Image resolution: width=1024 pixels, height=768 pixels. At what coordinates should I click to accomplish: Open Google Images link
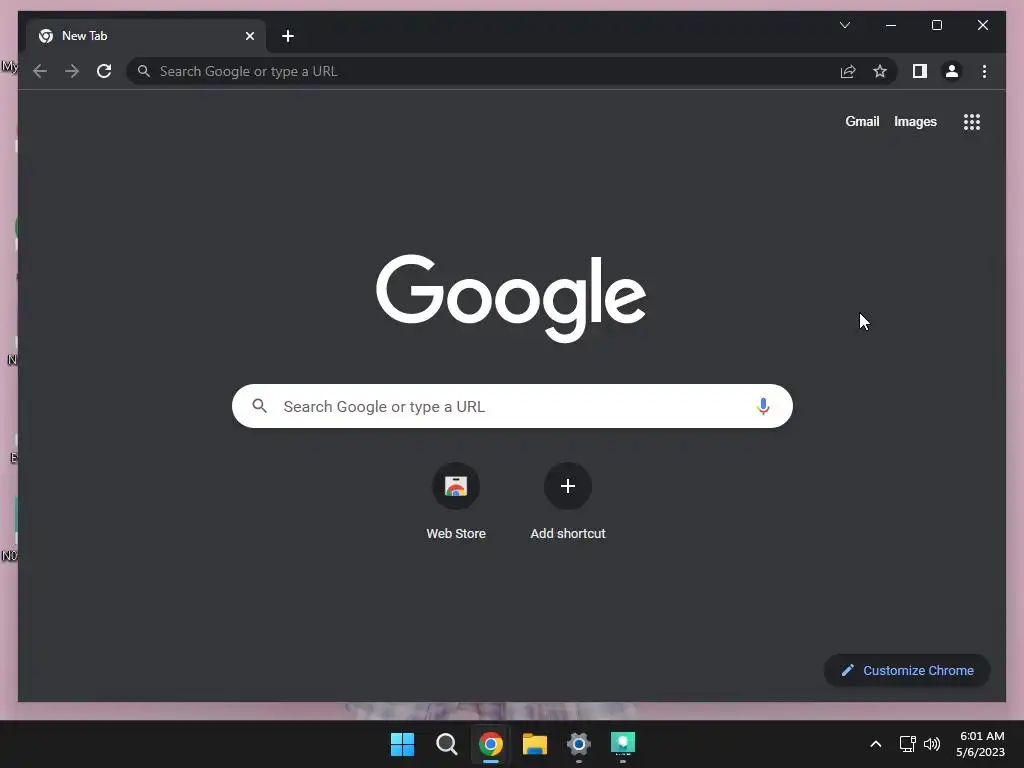pos(915,121)
